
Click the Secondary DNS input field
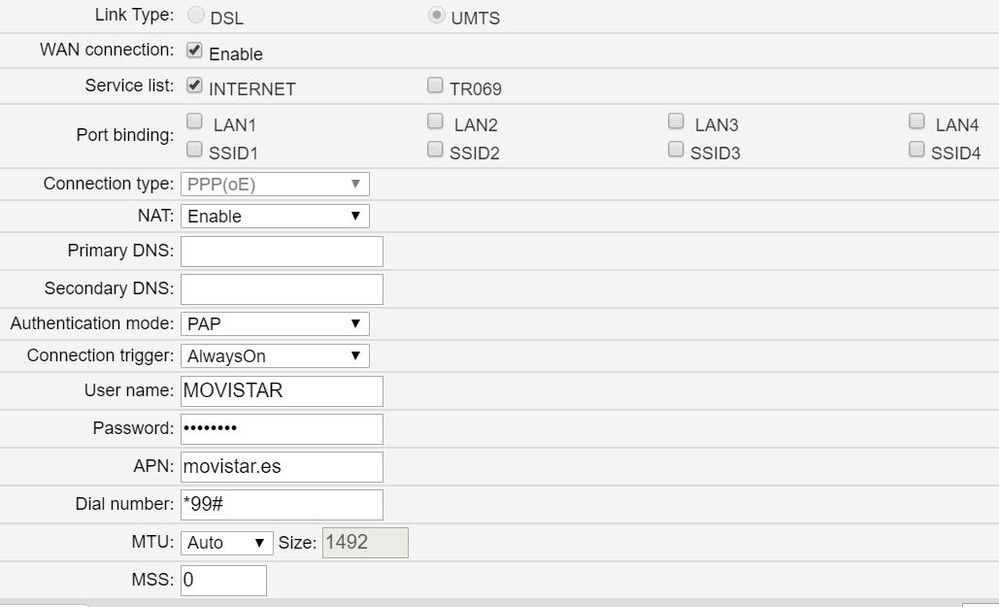pyautogui.click(x=280, y=288)
